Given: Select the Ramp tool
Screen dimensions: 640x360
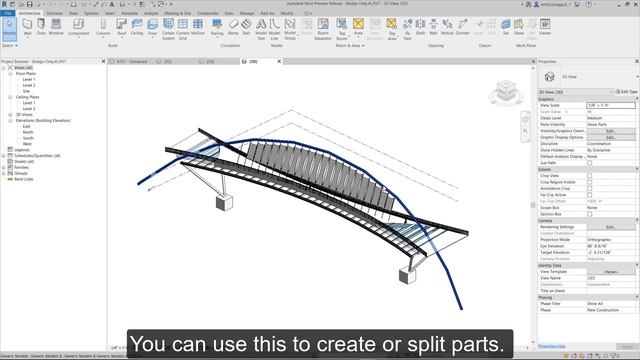Looking at the screenshot, I should pos(233,27).
